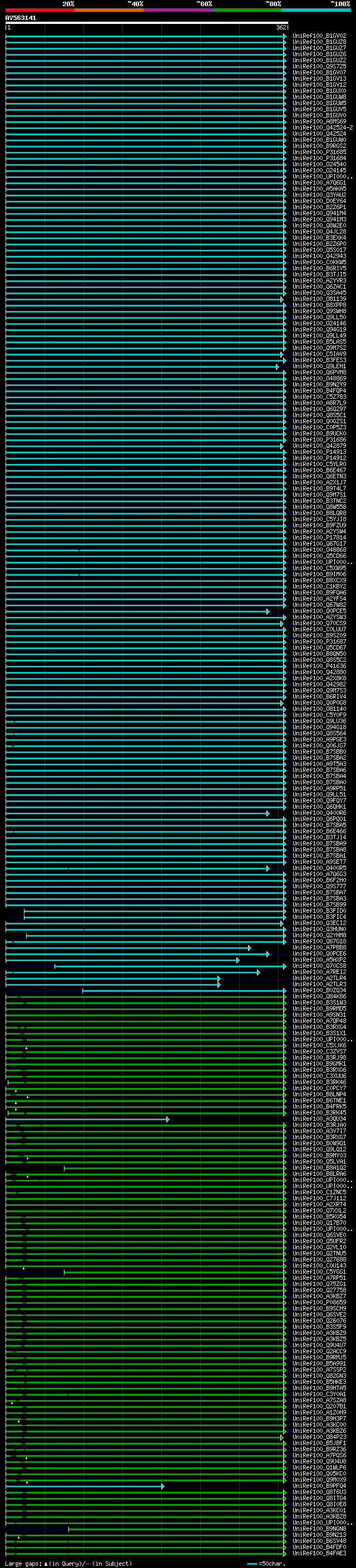Screen dimensions: 356x1568
Task: Click the purple ~60% identity legend segment
Action: coord(177,10)
